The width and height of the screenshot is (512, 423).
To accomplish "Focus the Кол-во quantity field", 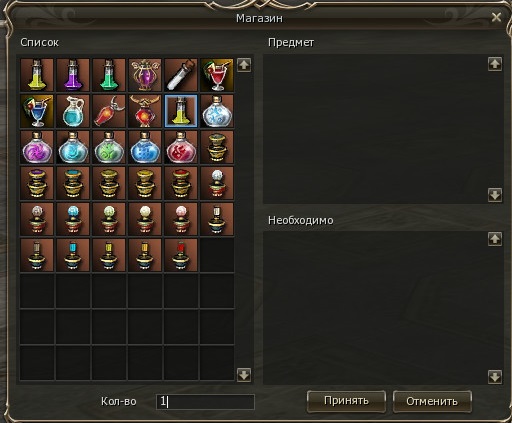I will [205, 402].
